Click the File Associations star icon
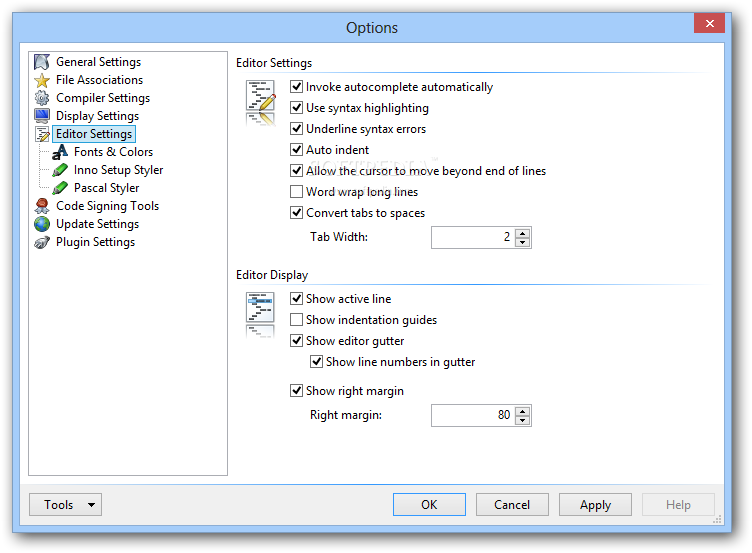 coord(42,80)
